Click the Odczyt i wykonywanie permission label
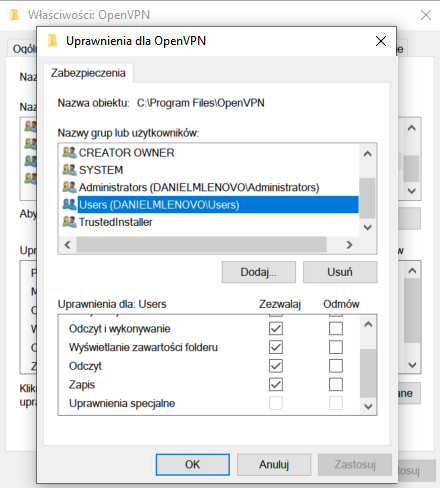The image size is (440, 488). [119, 329]
